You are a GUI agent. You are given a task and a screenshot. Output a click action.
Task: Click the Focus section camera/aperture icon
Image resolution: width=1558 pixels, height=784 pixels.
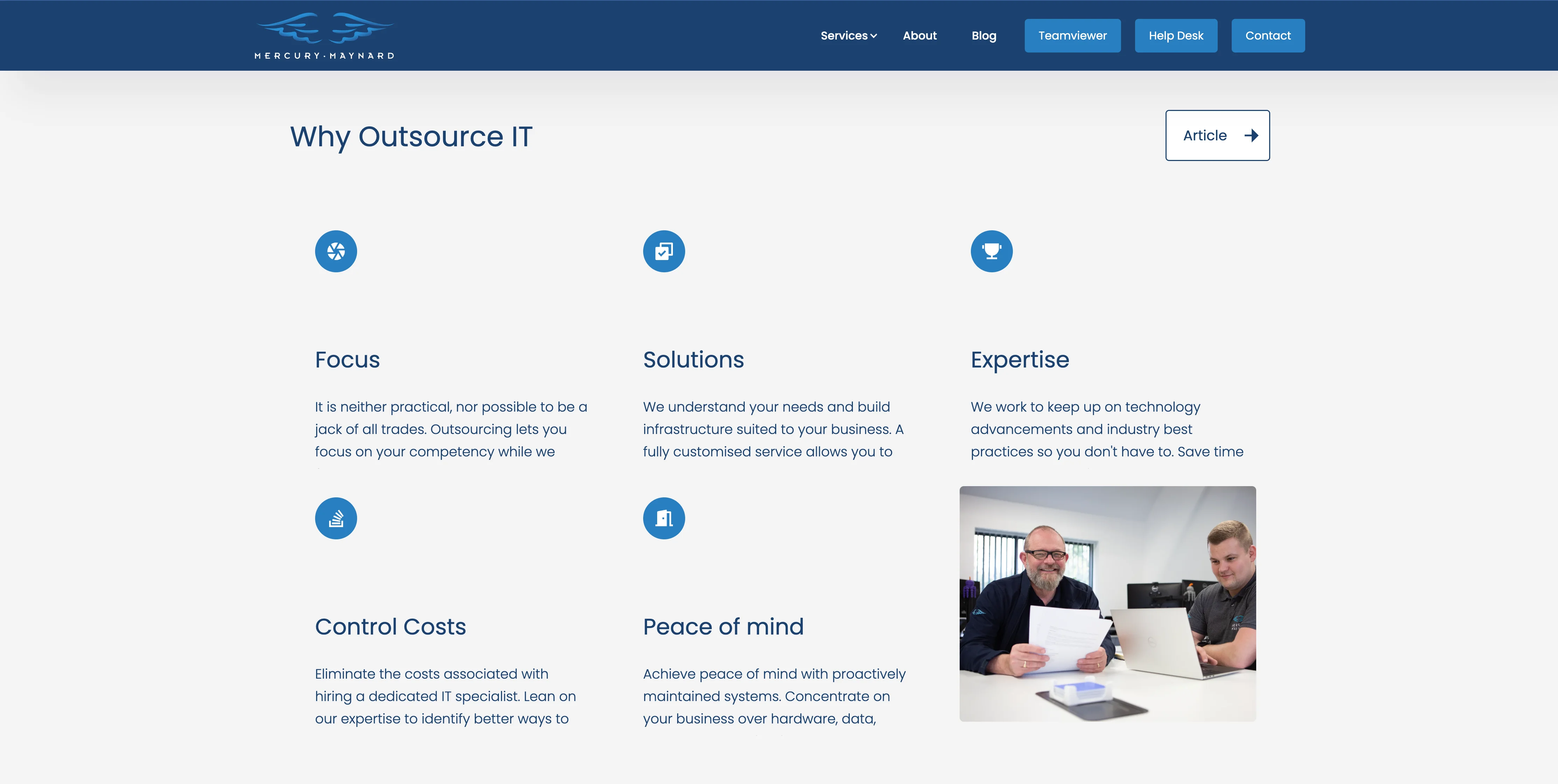[x=336, y=251]
